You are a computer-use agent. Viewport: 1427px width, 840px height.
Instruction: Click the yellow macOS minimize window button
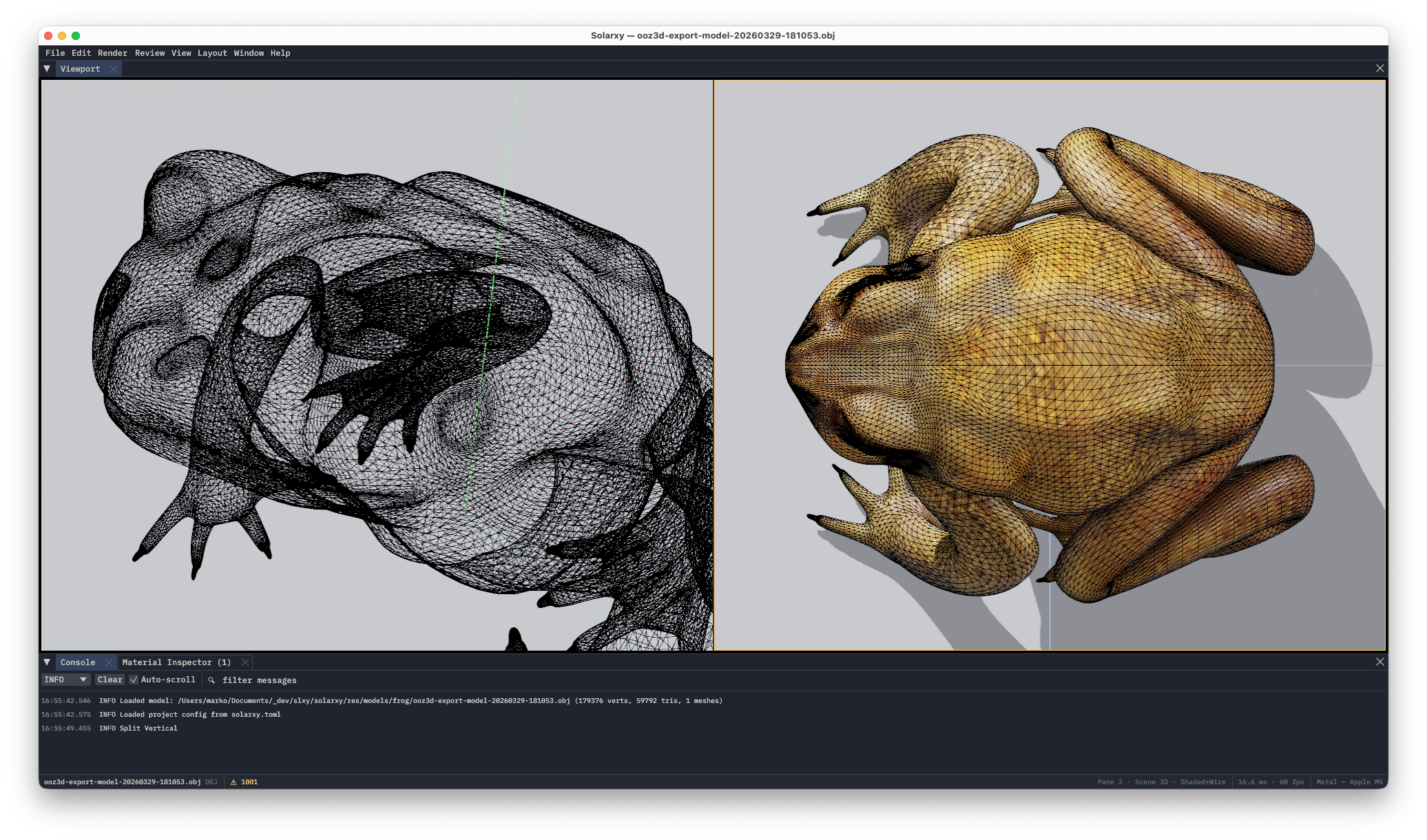coord(62,36)
